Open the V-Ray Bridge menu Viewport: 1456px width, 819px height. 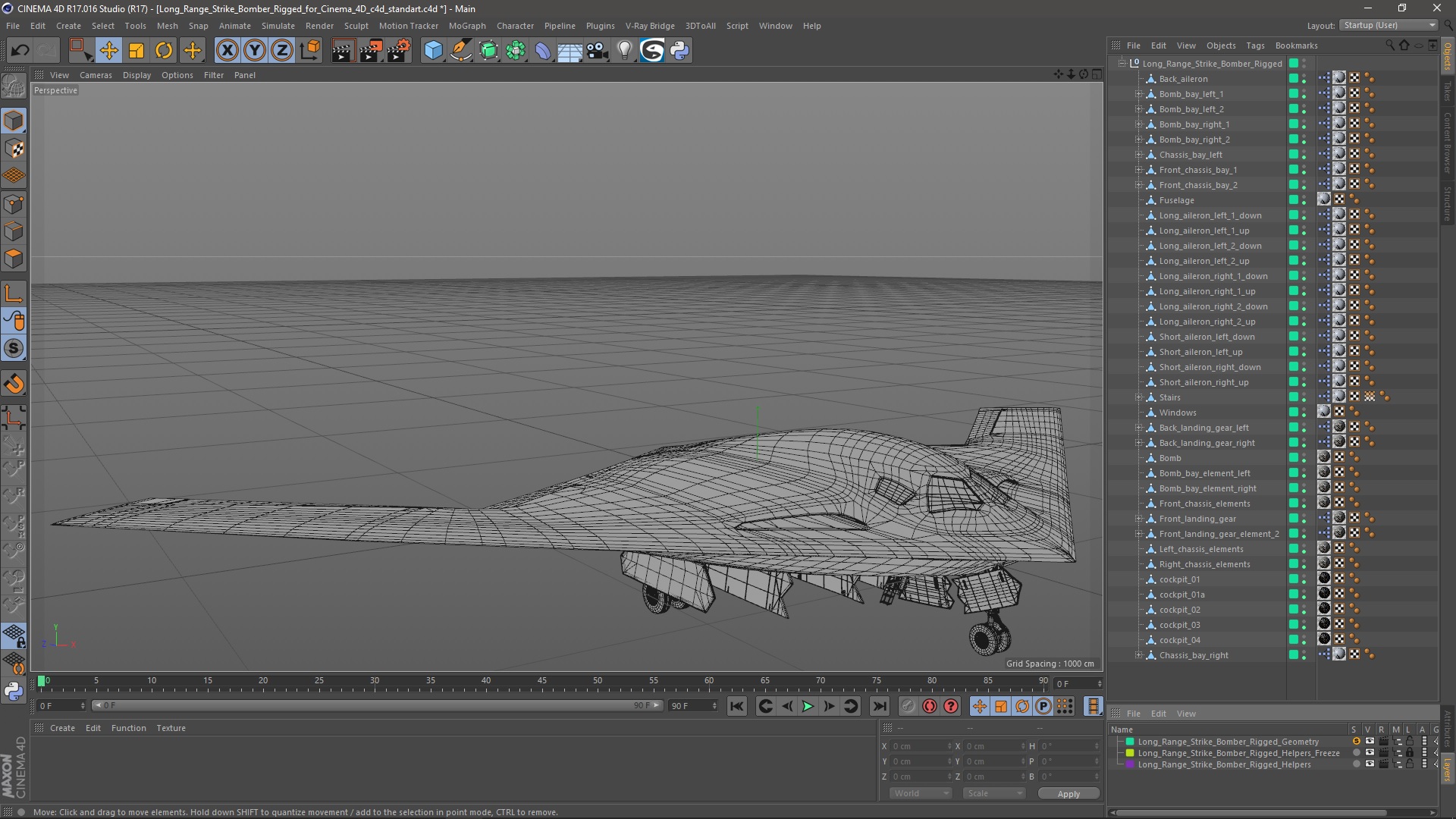coord(650,26)
